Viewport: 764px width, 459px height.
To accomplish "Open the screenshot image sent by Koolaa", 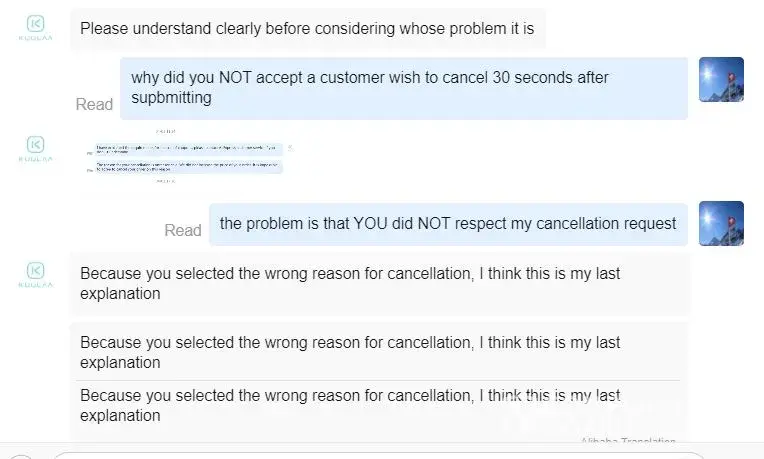I will 189,158.
